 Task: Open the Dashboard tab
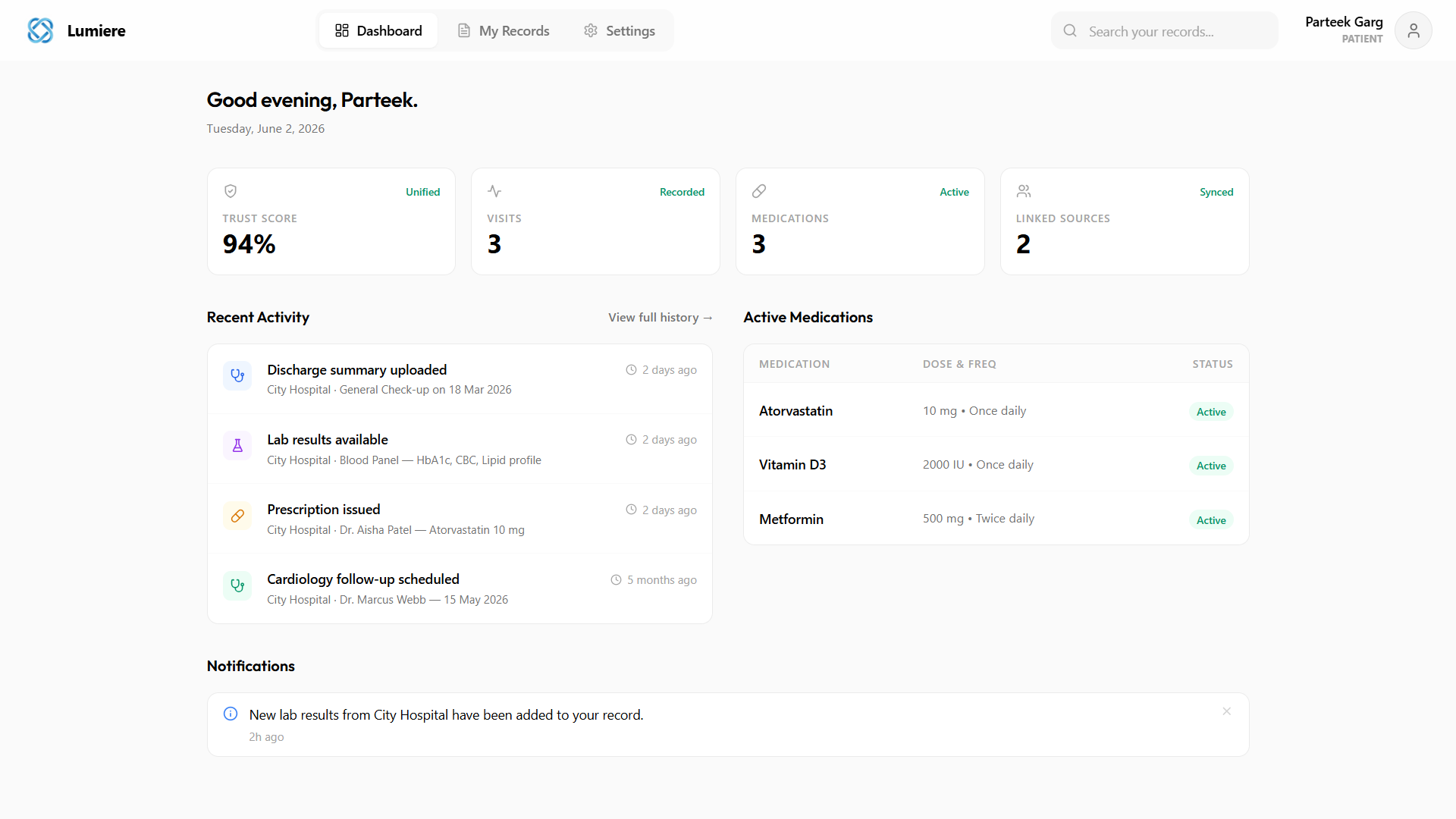point(378,30)
